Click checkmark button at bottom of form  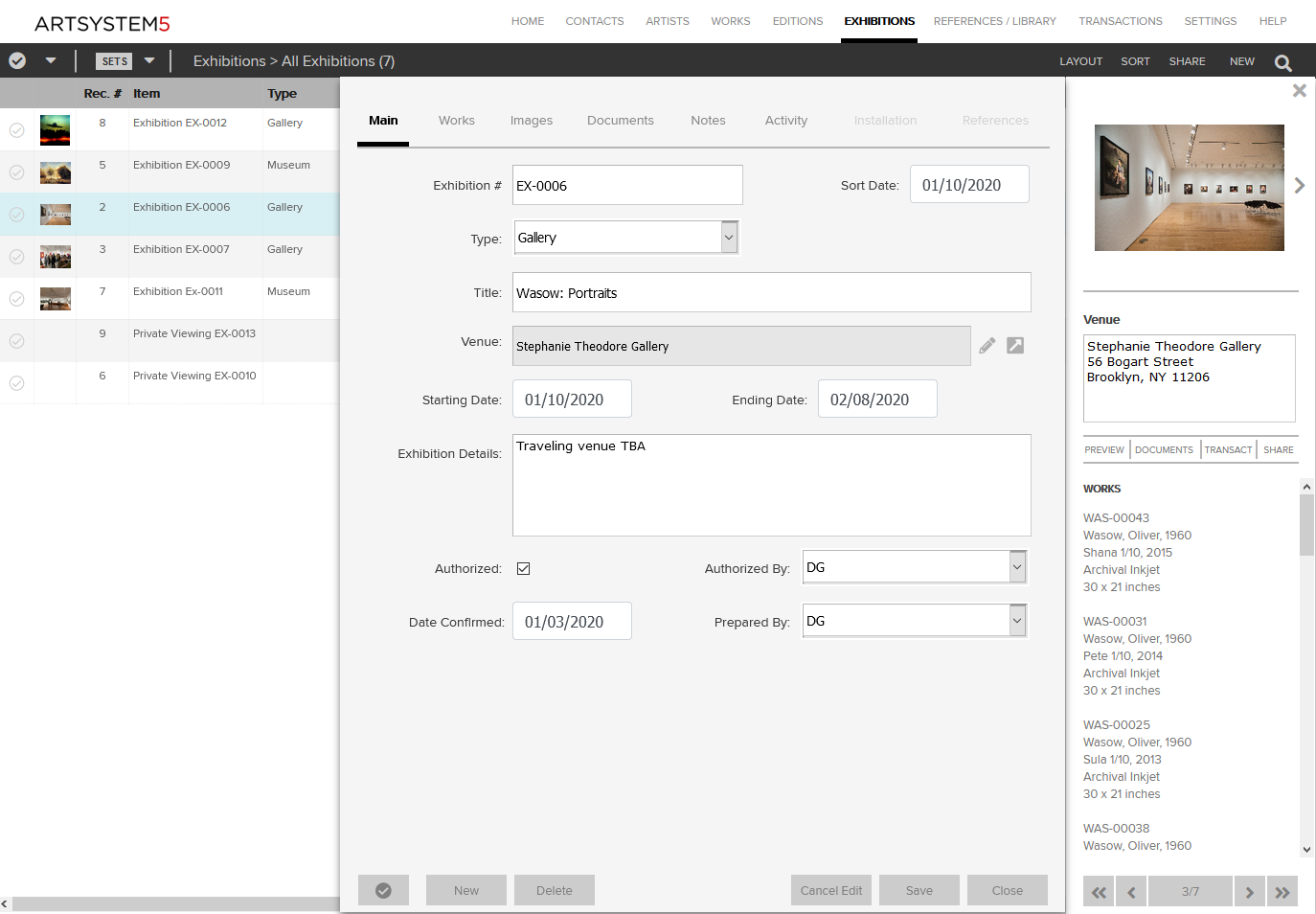[x=383, y=890]
